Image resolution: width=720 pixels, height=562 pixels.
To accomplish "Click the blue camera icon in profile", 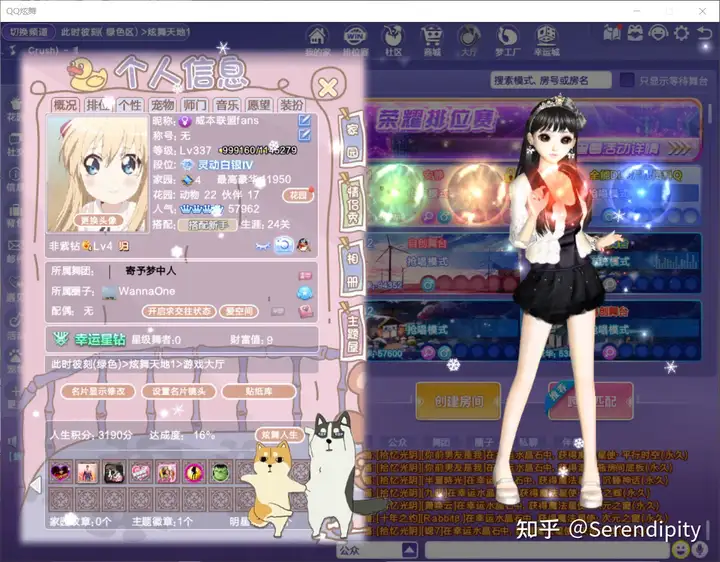I will pyautogui.click(x=284, y=245).
